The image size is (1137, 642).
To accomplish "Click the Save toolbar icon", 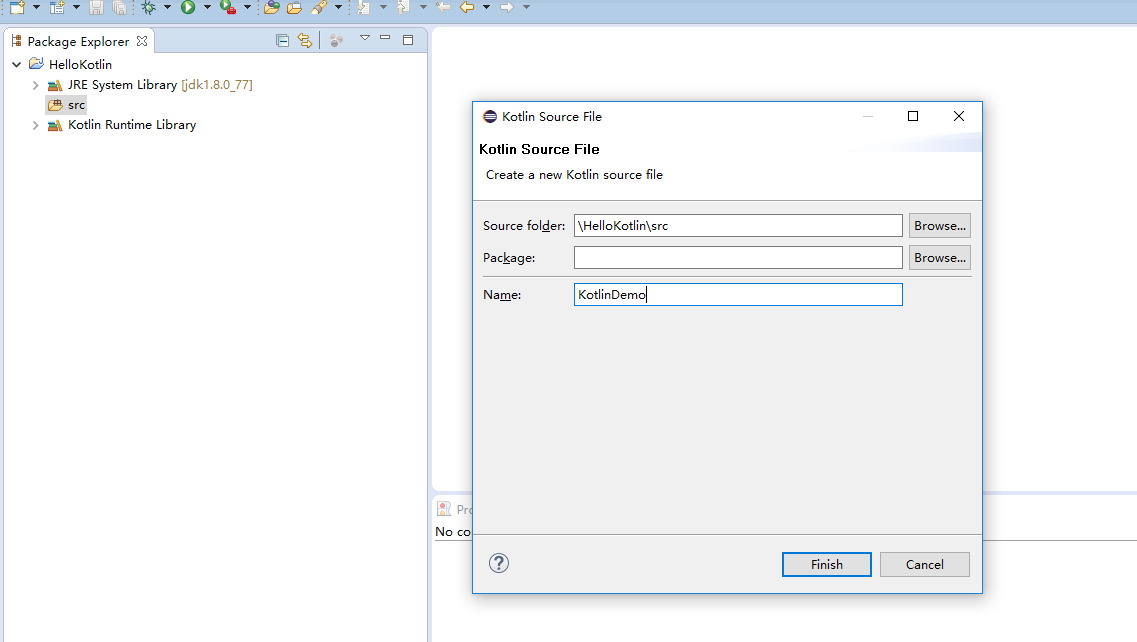I will tap(96, 7).
